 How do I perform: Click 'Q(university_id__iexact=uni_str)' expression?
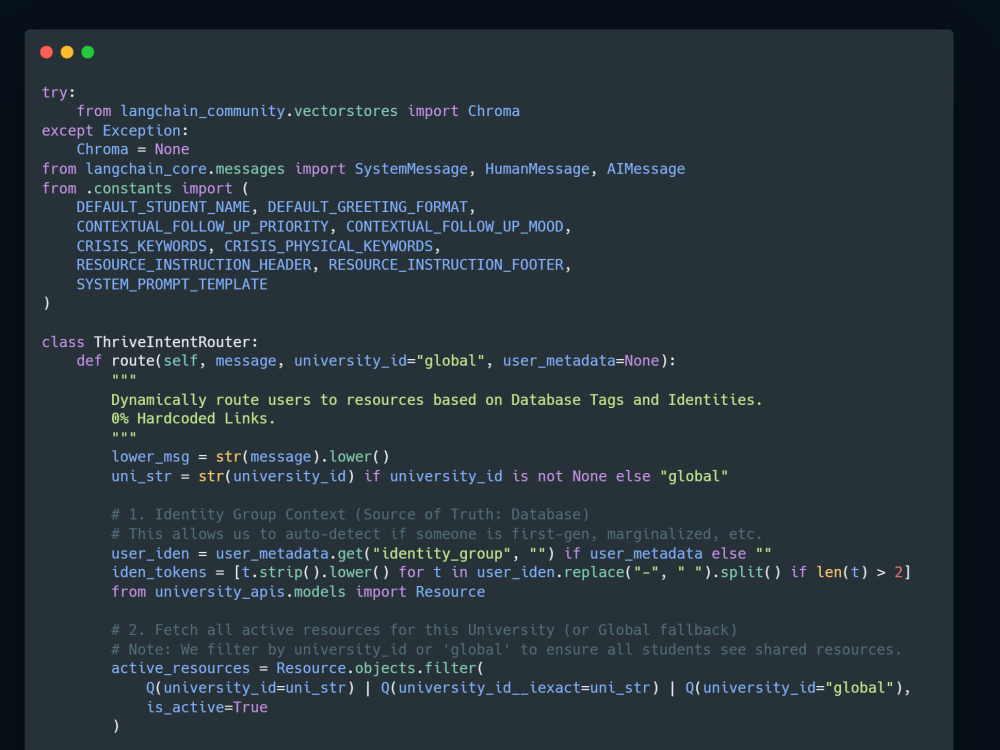(x=520, y=688)
